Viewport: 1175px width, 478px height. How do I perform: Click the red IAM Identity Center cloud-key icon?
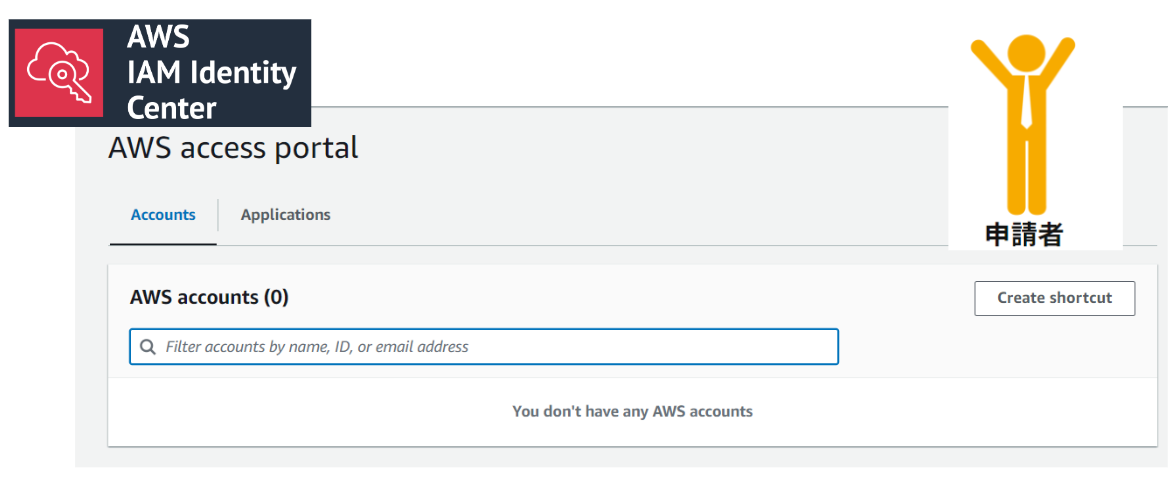click(59, 73)
